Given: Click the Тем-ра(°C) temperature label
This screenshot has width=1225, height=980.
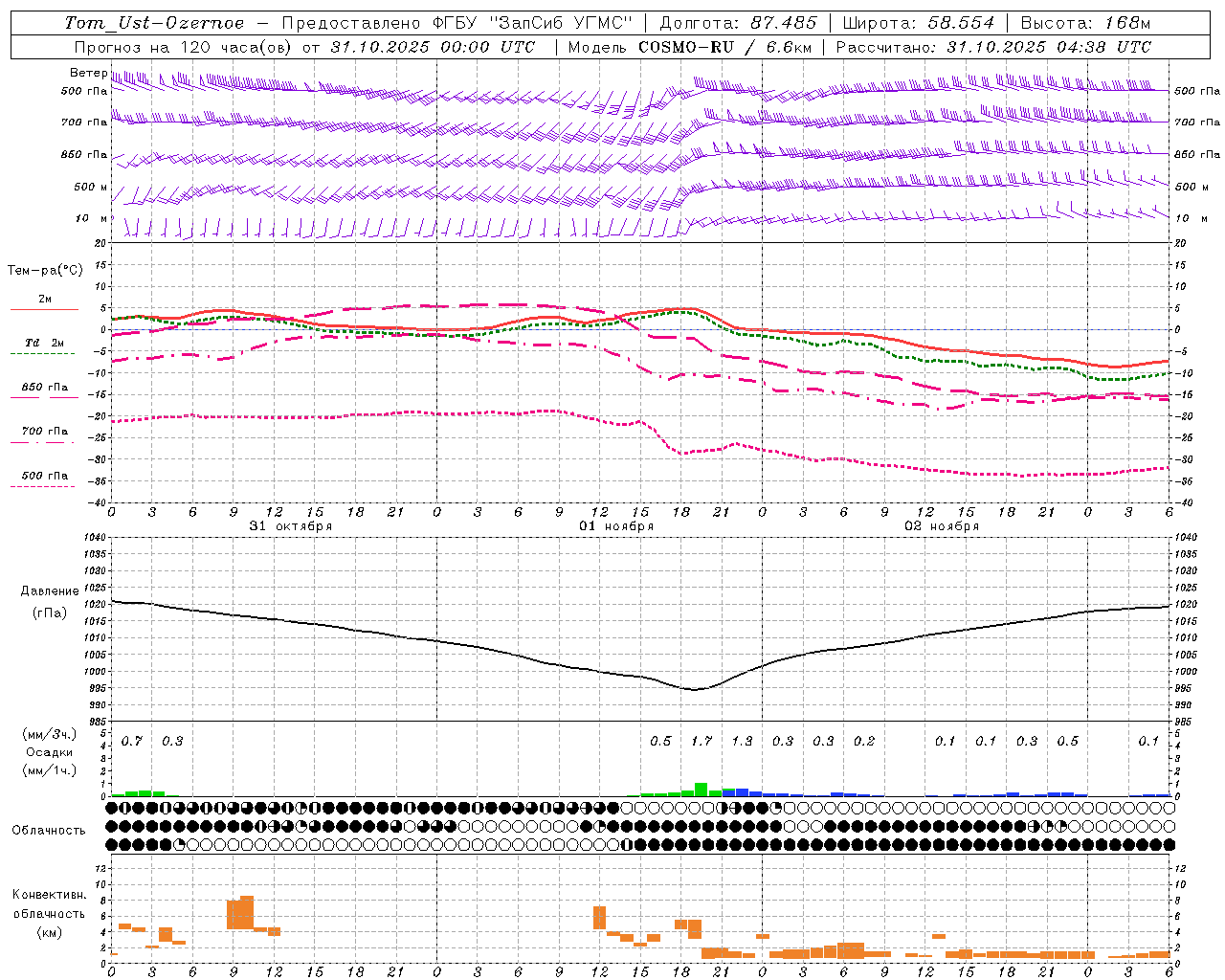Looking at the screenshot, I should pos(45,271).
